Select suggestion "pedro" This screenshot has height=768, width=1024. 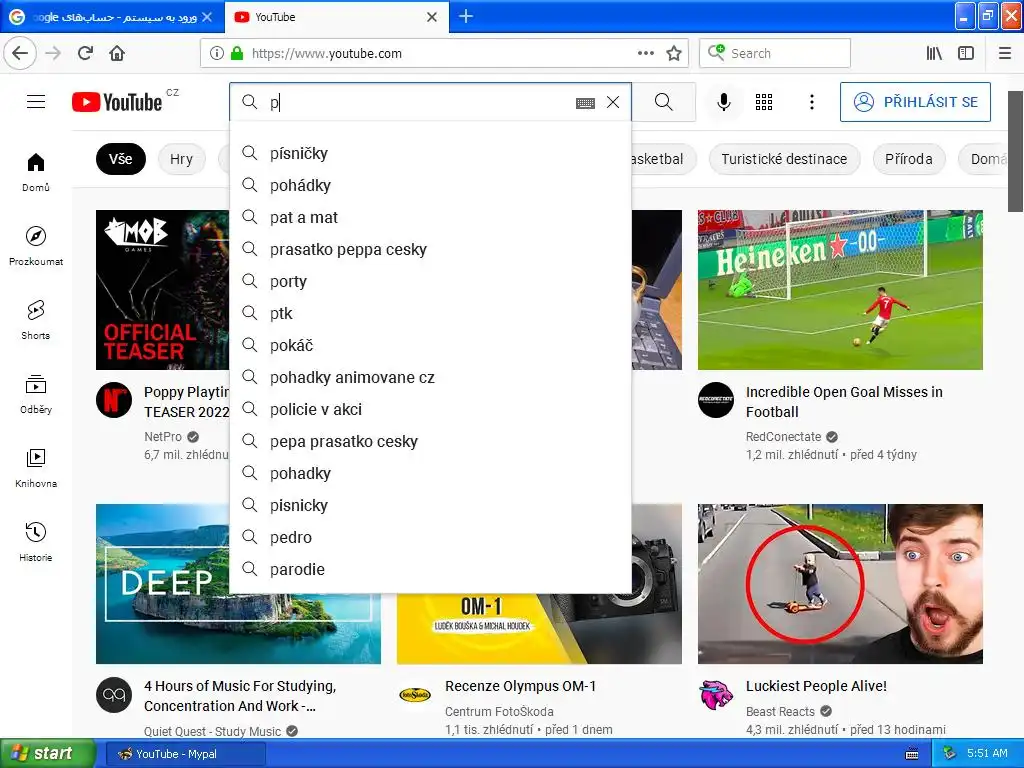pyautogui.click(x=430, y=537)
